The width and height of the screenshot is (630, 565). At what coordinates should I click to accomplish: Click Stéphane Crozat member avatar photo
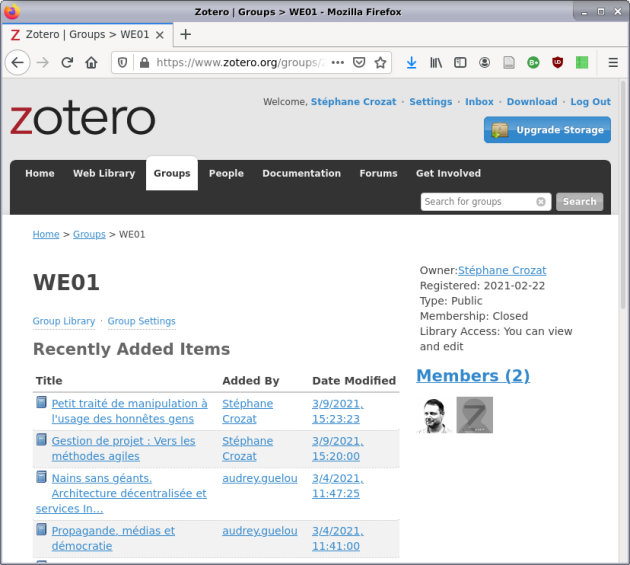434,415
